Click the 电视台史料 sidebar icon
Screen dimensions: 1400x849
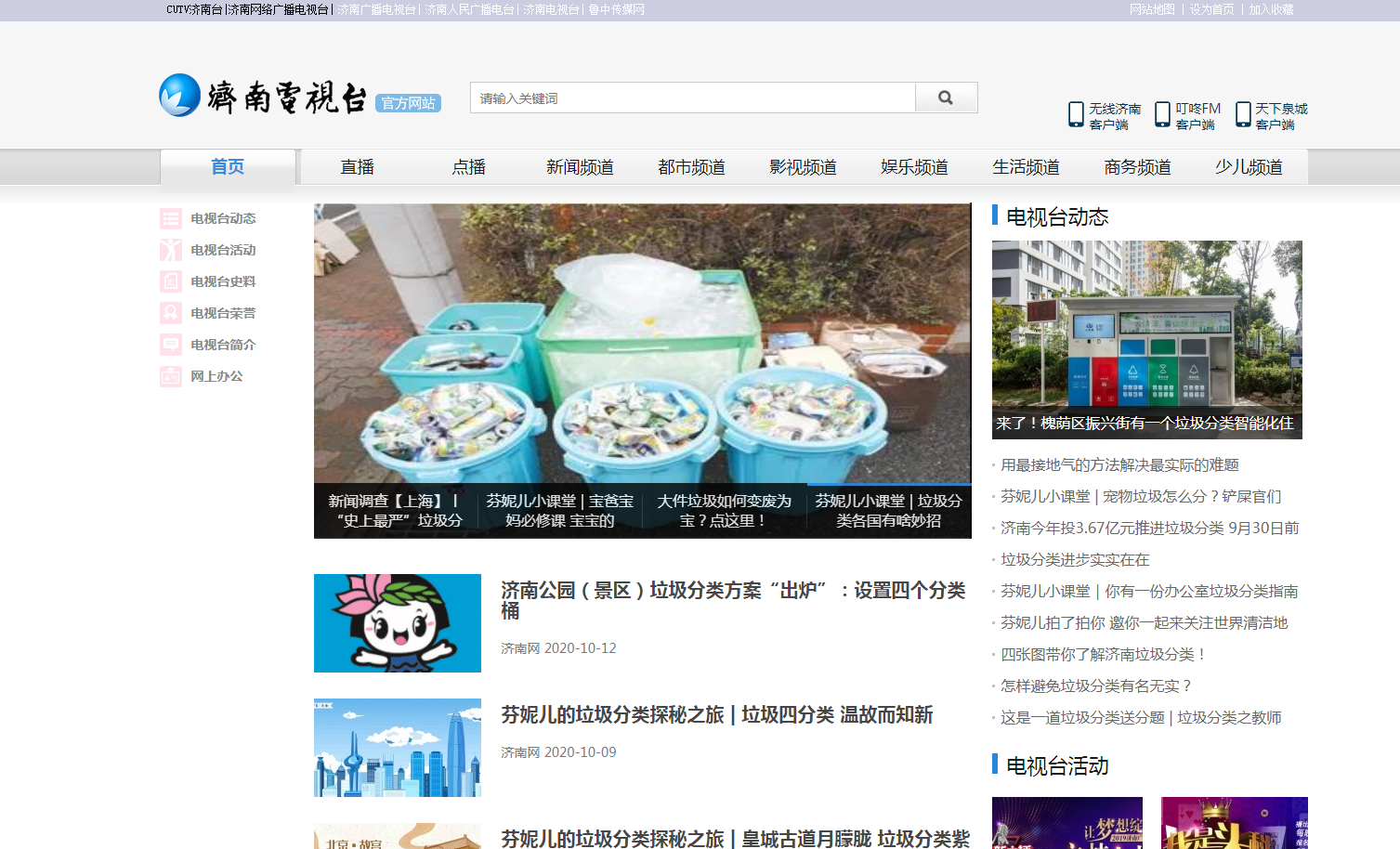point(171,281)
